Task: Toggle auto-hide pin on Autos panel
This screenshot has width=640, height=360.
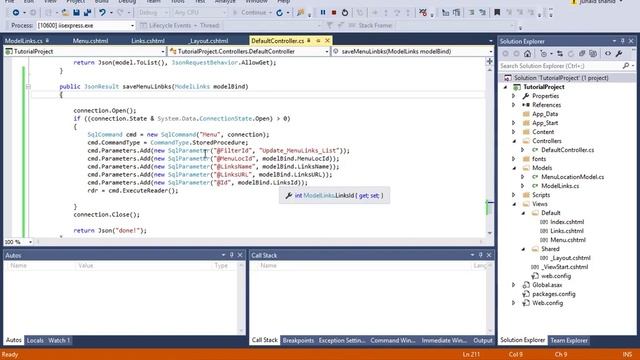Action: pos(231,255)
